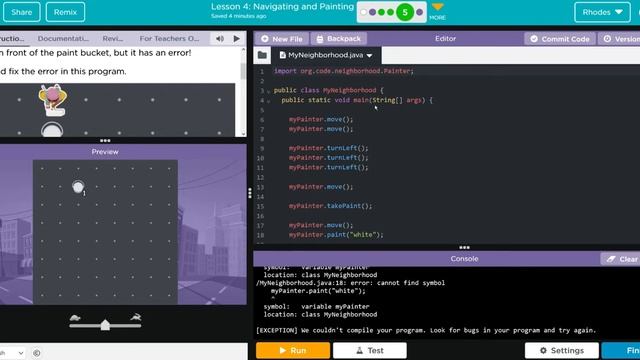The width and height of the screenshot is (640, 360).
Task: Switch to the Documentation tab
Action: click(x=63, y=38)
